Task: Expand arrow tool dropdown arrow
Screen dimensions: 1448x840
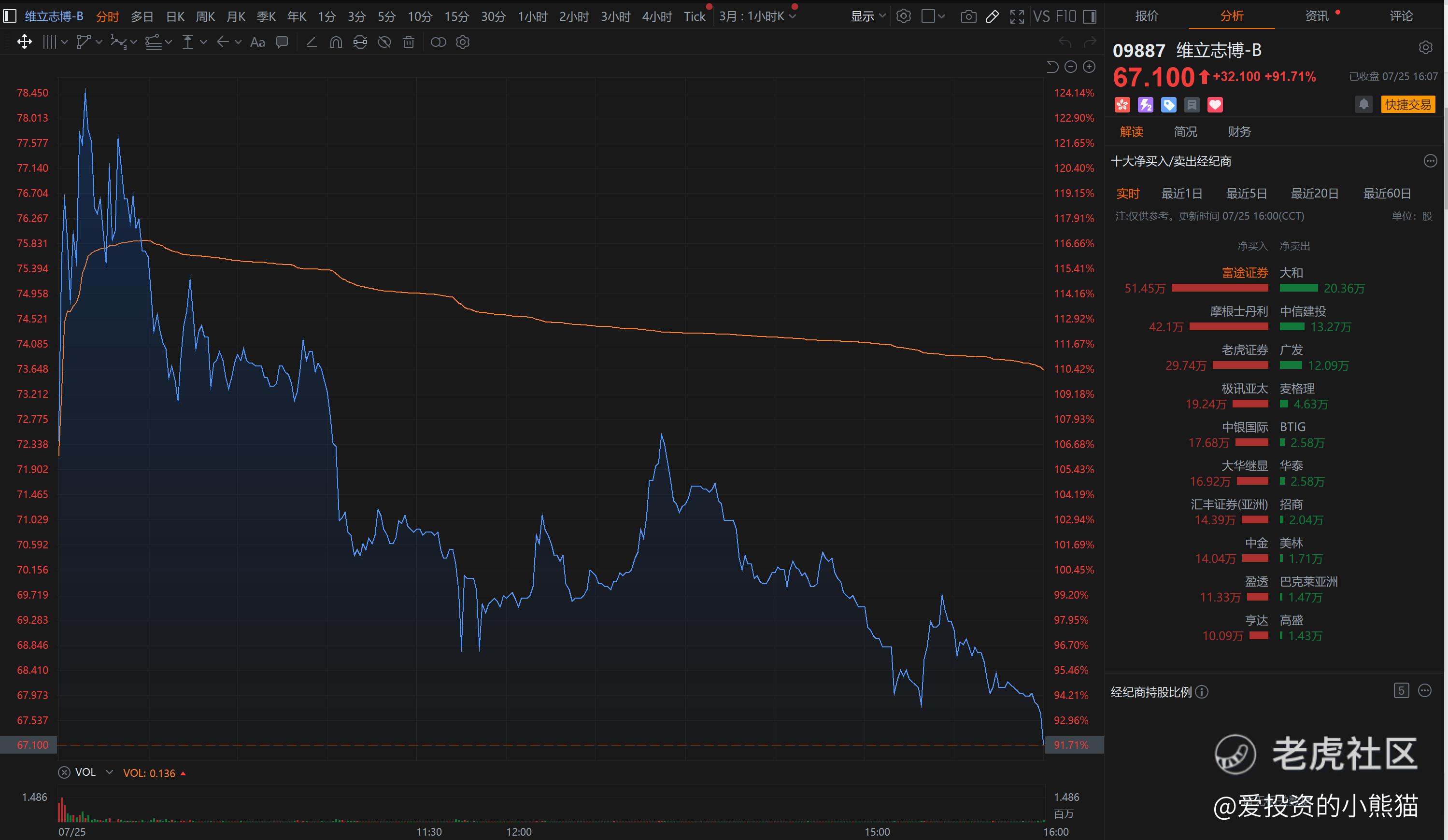Action: [x=238, y=42]
